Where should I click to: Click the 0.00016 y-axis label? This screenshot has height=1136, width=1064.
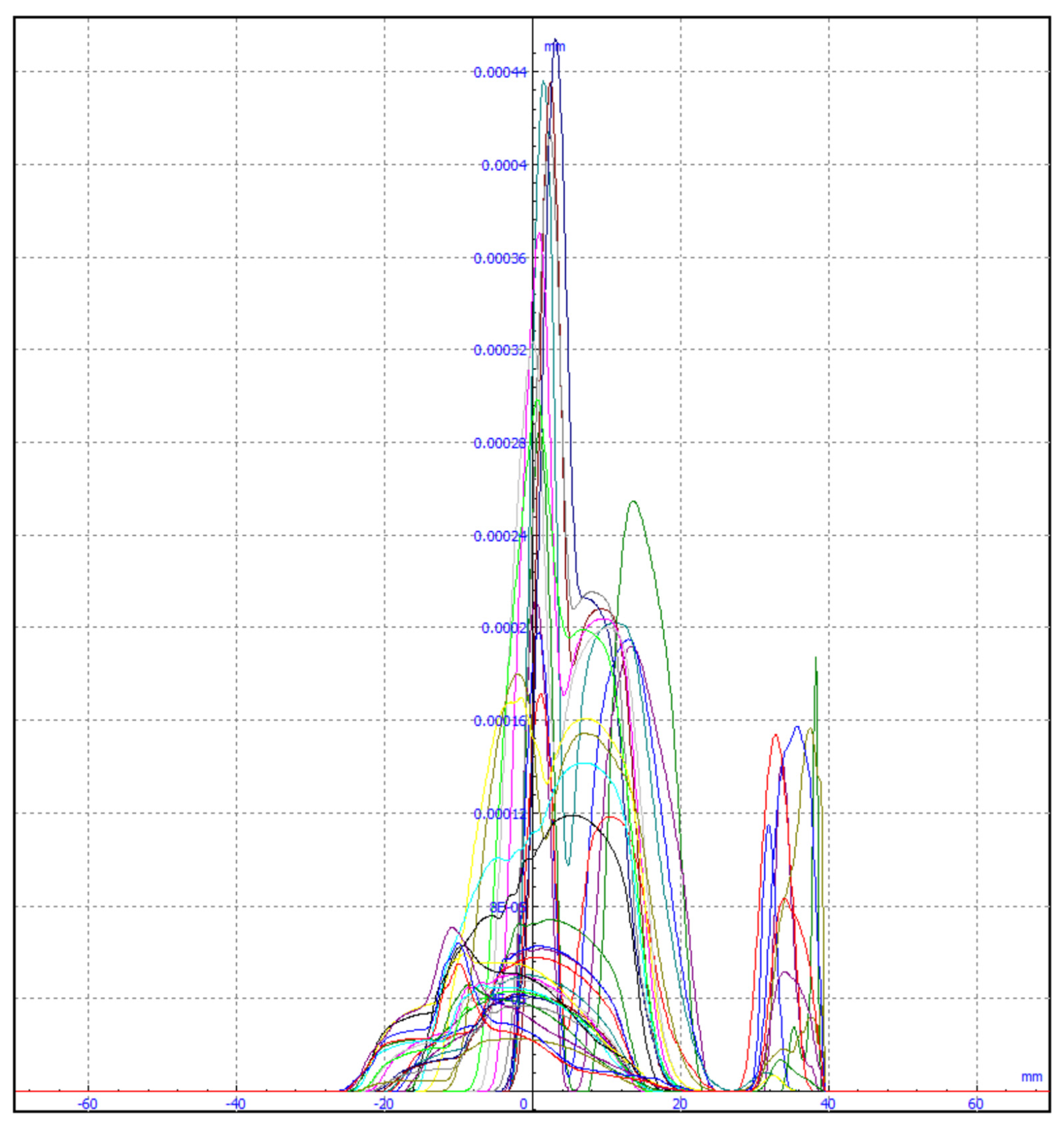pyautogui.click(x=500, y=721)
